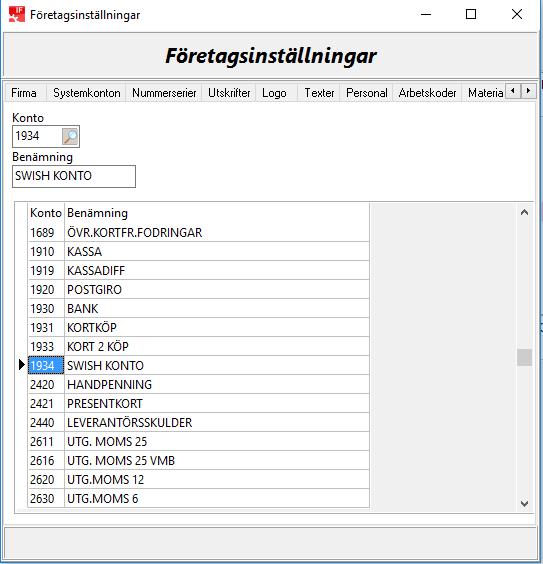Click the Benämning field showing SWISH KONTO
Screen dimensions: 543x564
click(x=74, y=176)
